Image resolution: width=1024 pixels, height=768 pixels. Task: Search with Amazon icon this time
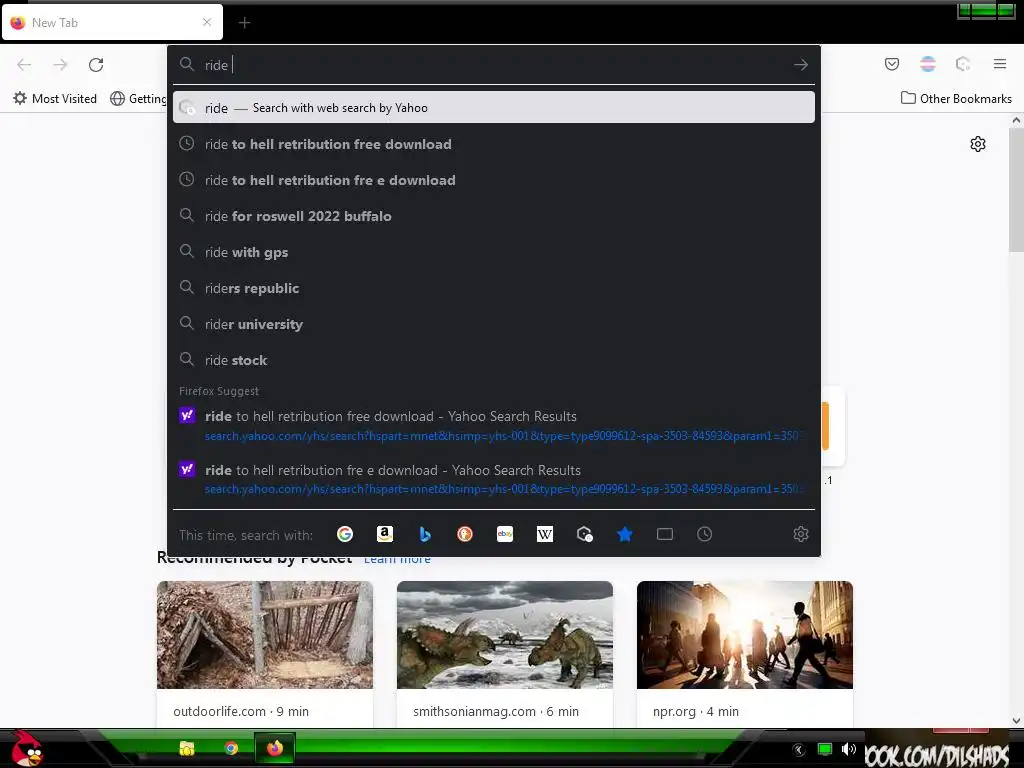coord(385,534)
